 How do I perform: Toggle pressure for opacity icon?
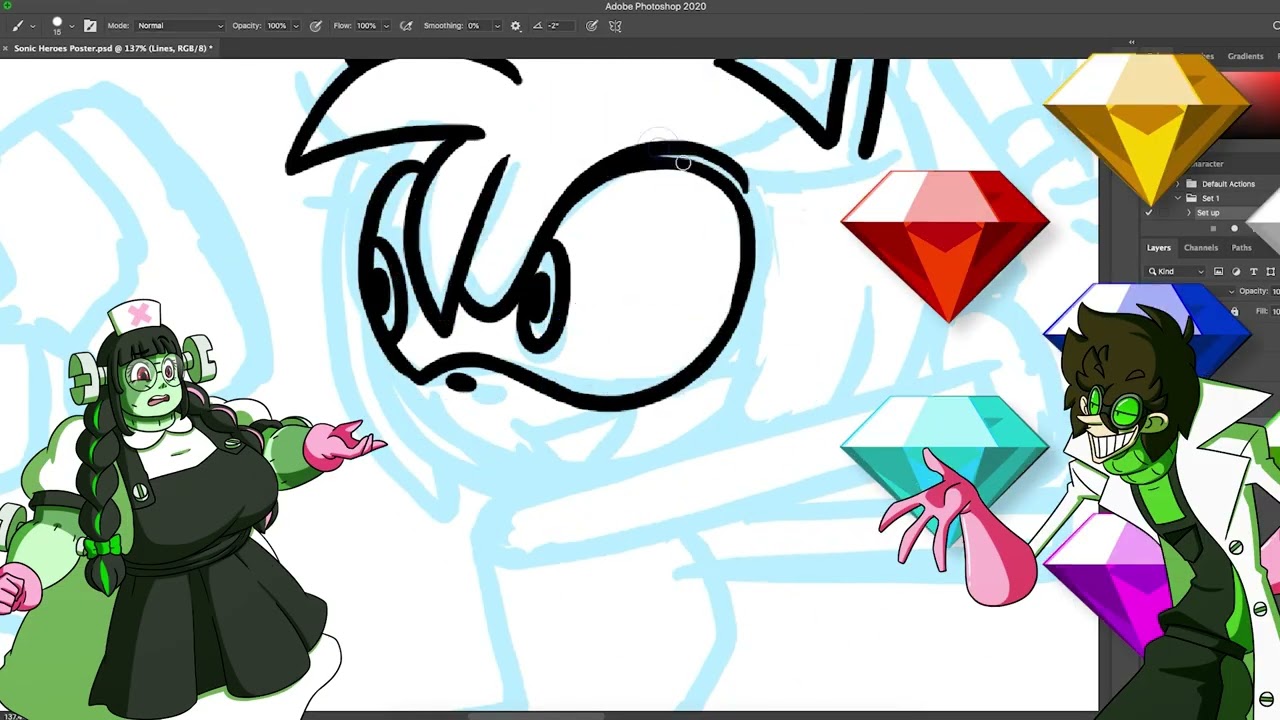316,26
